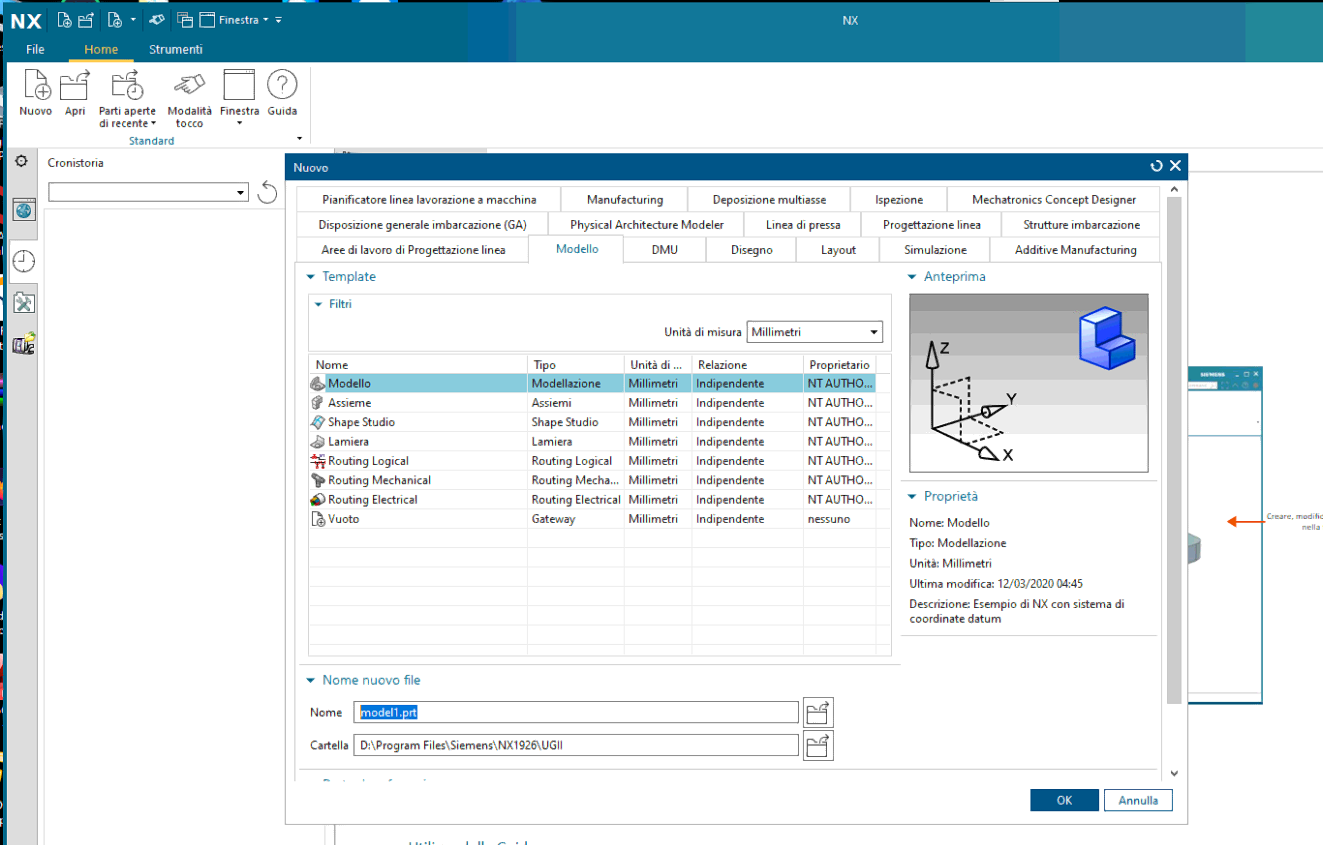Click the Cartella path input field
Image resolution: width=1323 pixels, height=845 pixels.
pyautogui.click(x=577, y=745)
